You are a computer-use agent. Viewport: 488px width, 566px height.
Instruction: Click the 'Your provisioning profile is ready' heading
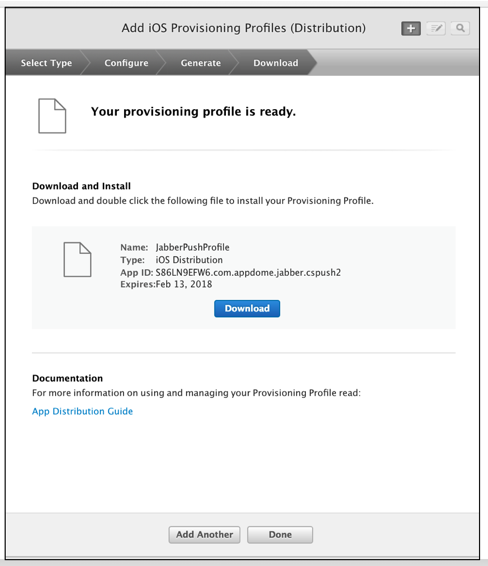193,112
